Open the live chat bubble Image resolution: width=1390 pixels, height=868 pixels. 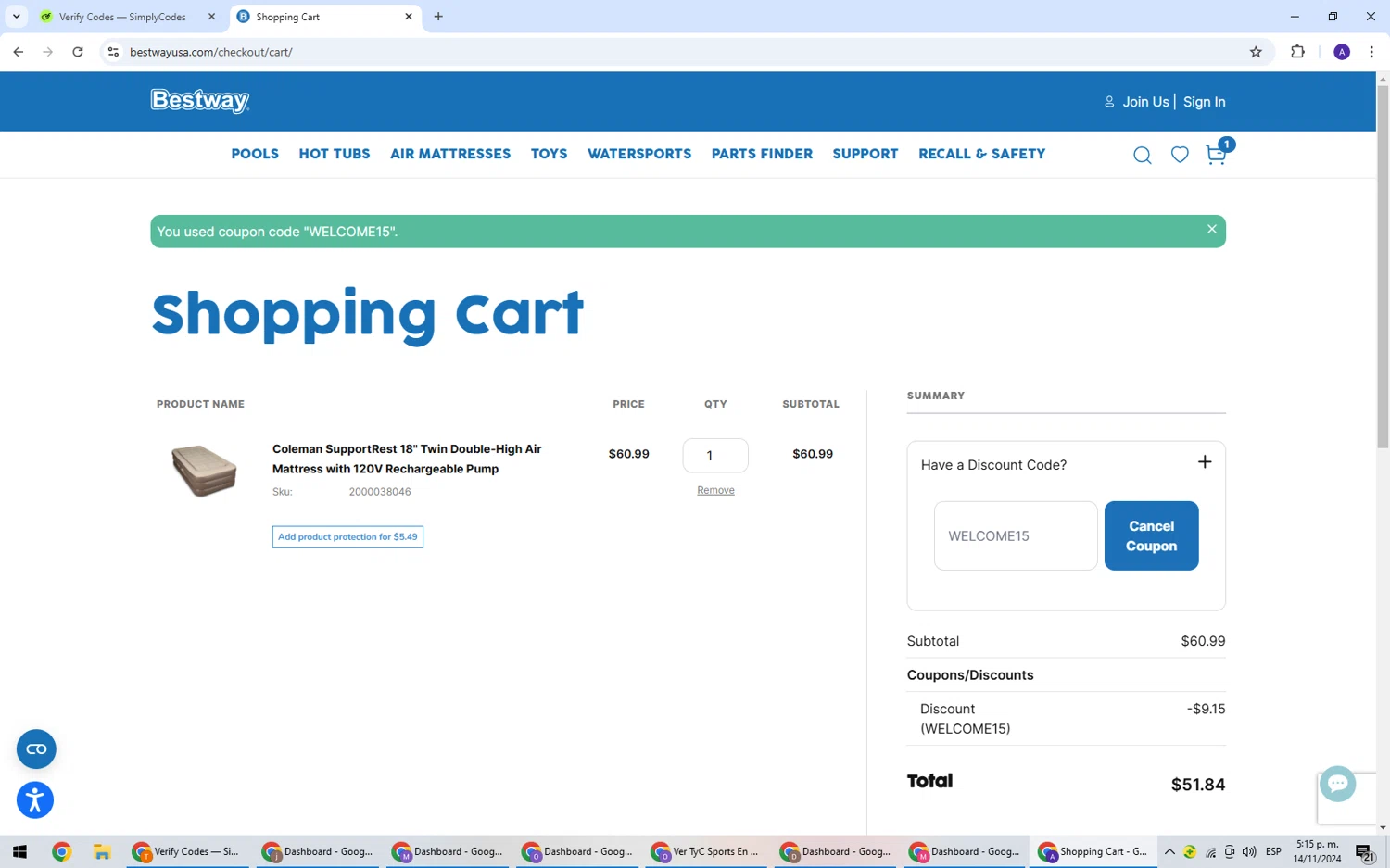(1337, 784)
